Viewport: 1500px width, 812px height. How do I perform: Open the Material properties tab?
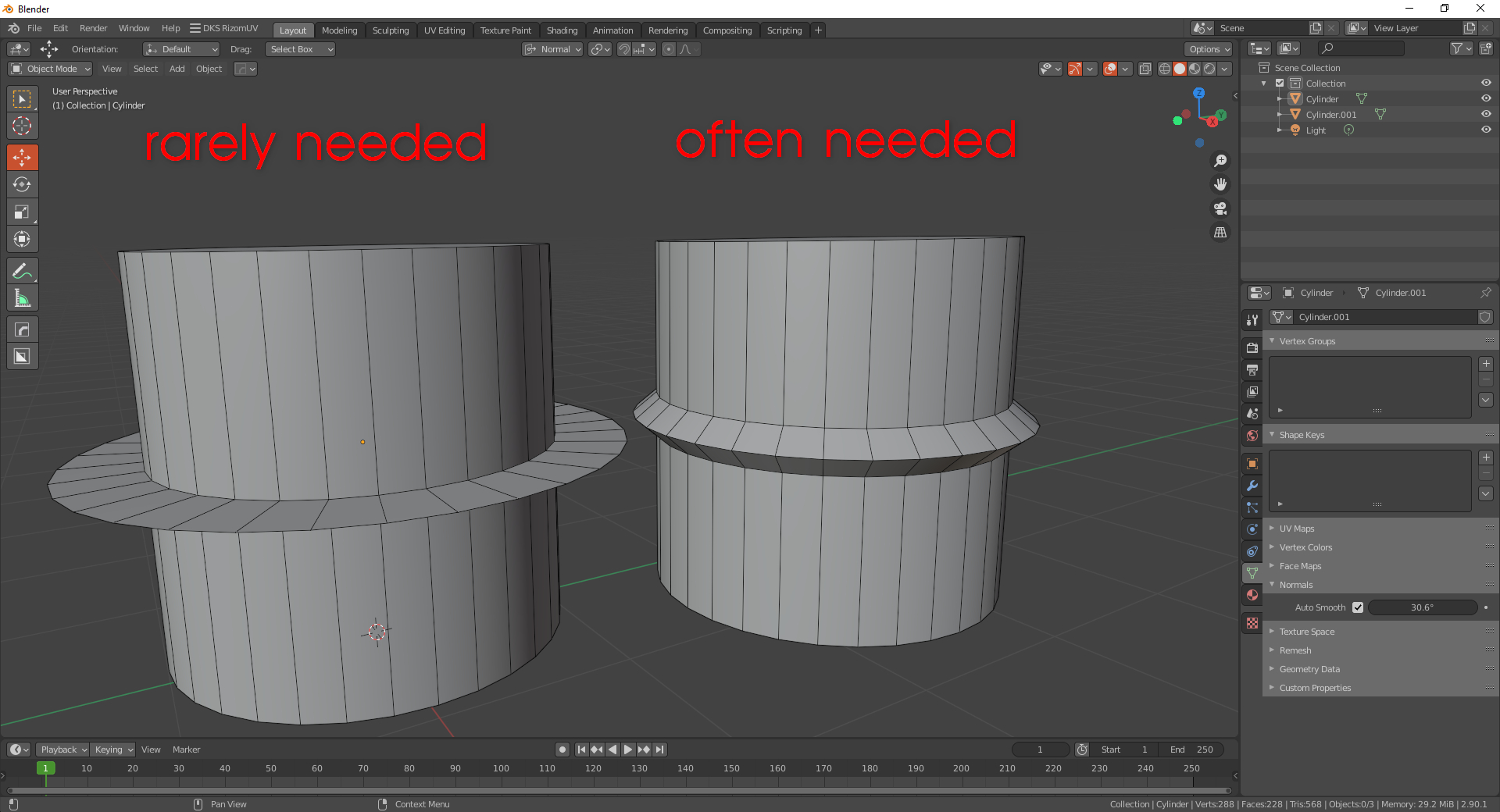point(1252,595)
